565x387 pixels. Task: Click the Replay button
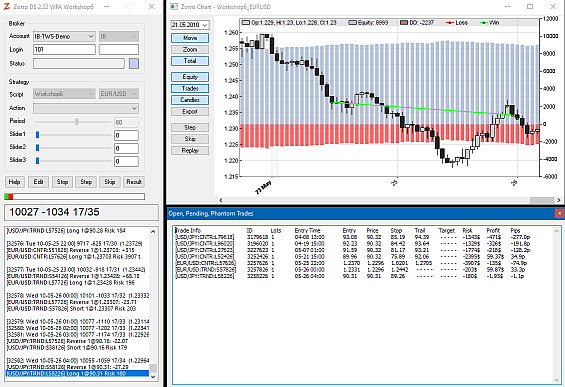190,151
